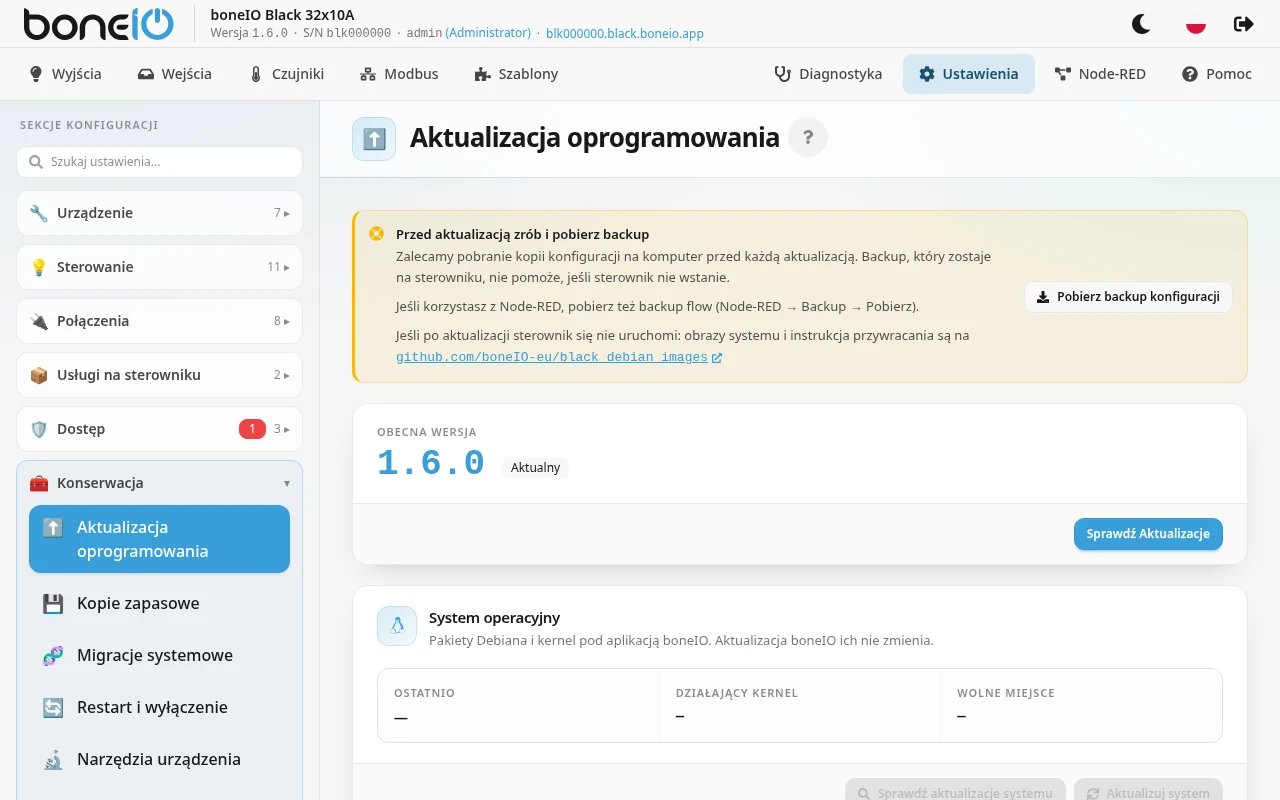Open the Wejścia tab
Image resolution: width=1280 pixels, height=800 pixels.
(x=175, y=74)
